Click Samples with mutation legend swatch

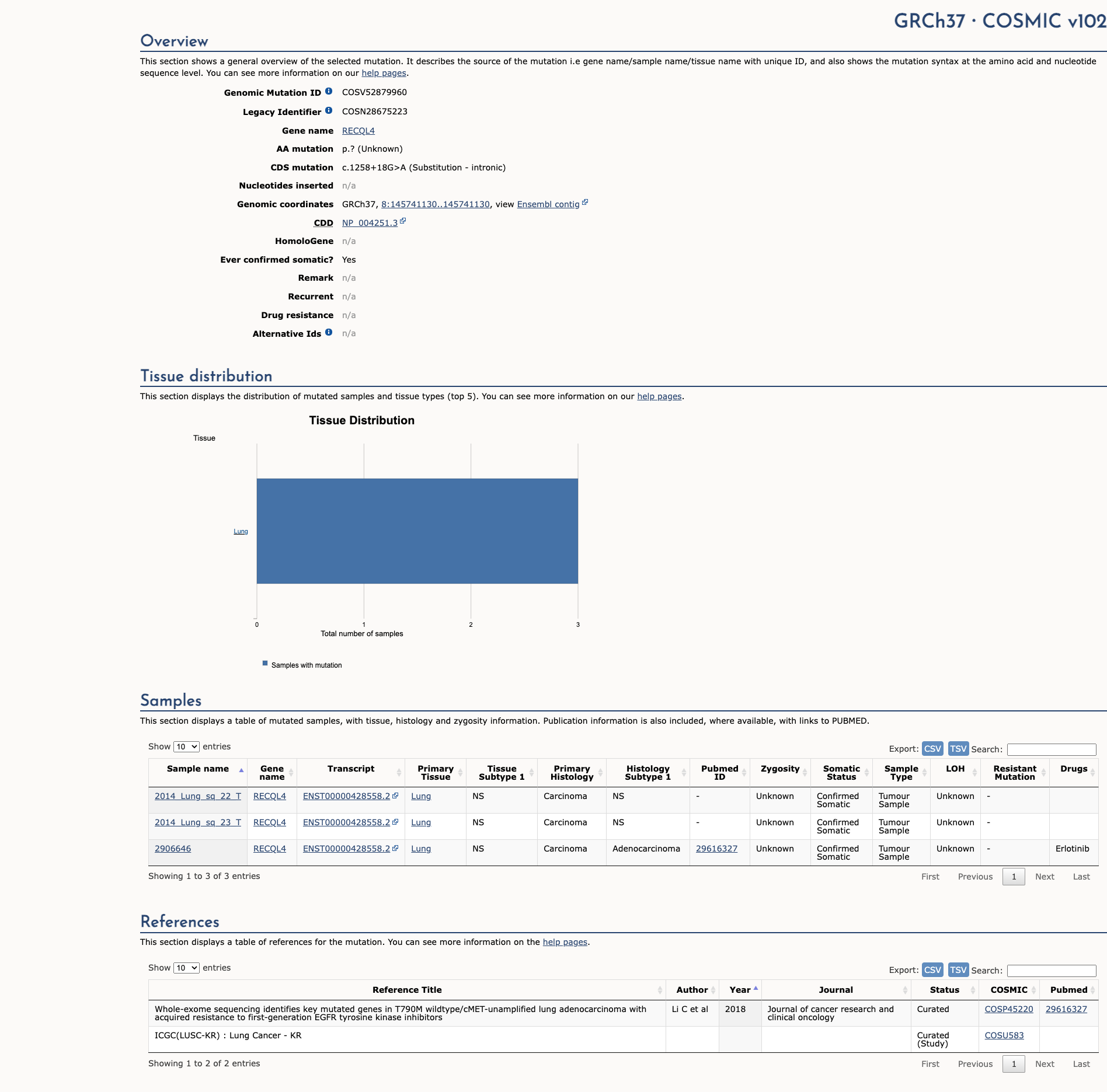265,664
